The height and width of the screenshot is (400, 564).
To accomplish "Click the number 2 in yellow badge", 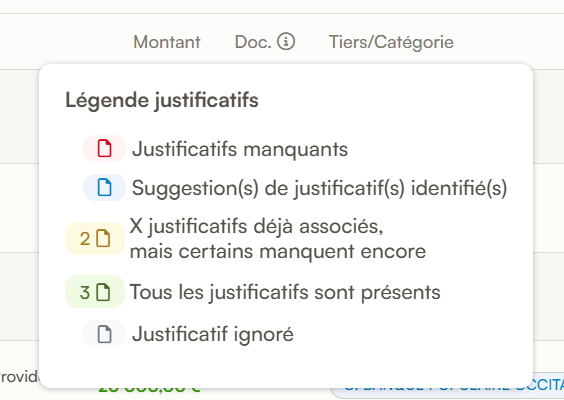I will [85, 239].
